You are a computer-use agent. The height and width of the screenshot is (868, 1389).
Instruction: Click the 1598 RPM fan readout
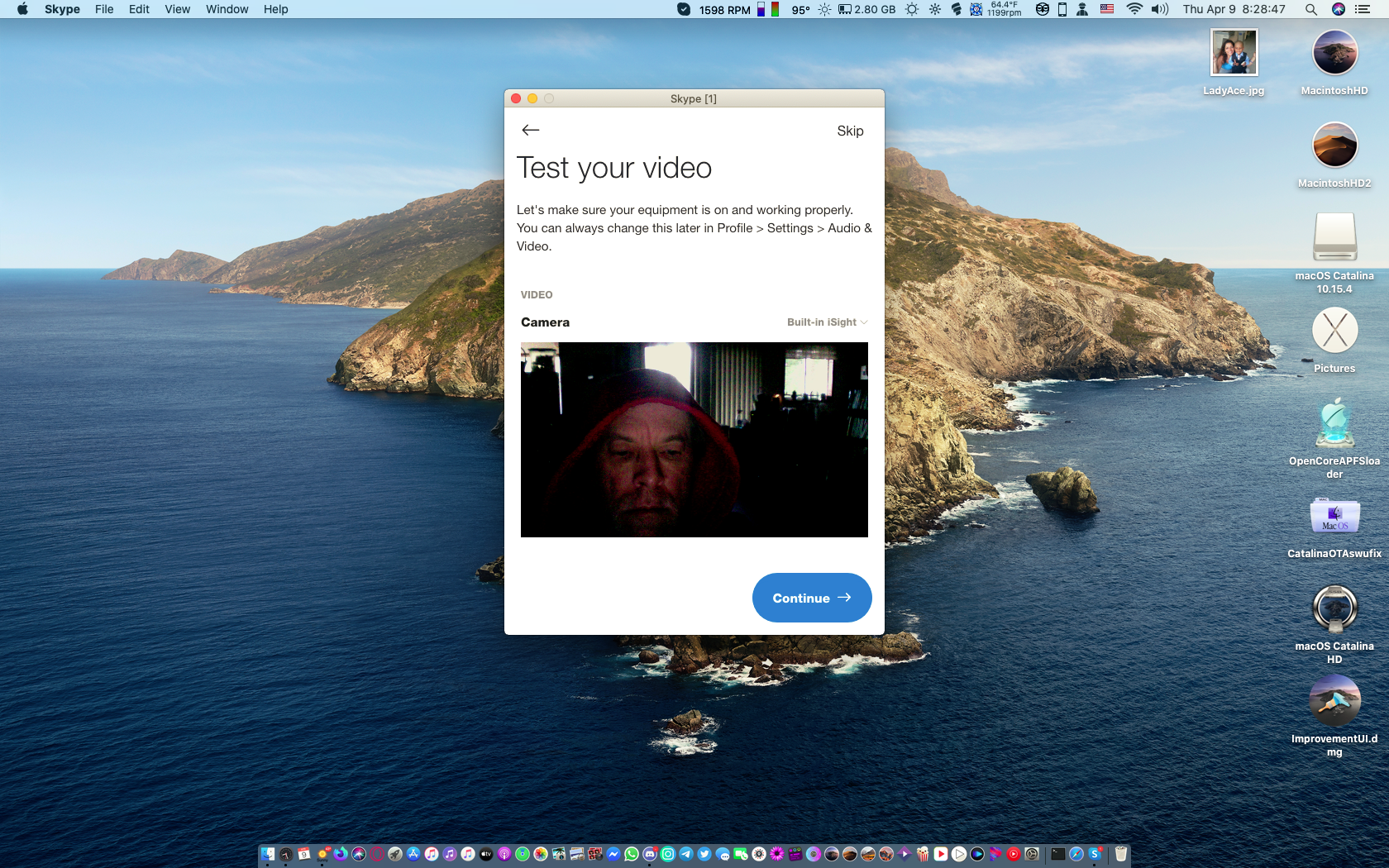coord(724,10)
